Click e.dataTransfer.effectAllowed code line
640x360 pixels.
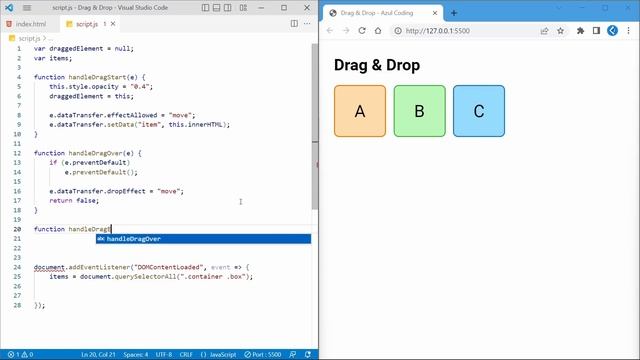[x=122, y=116]
